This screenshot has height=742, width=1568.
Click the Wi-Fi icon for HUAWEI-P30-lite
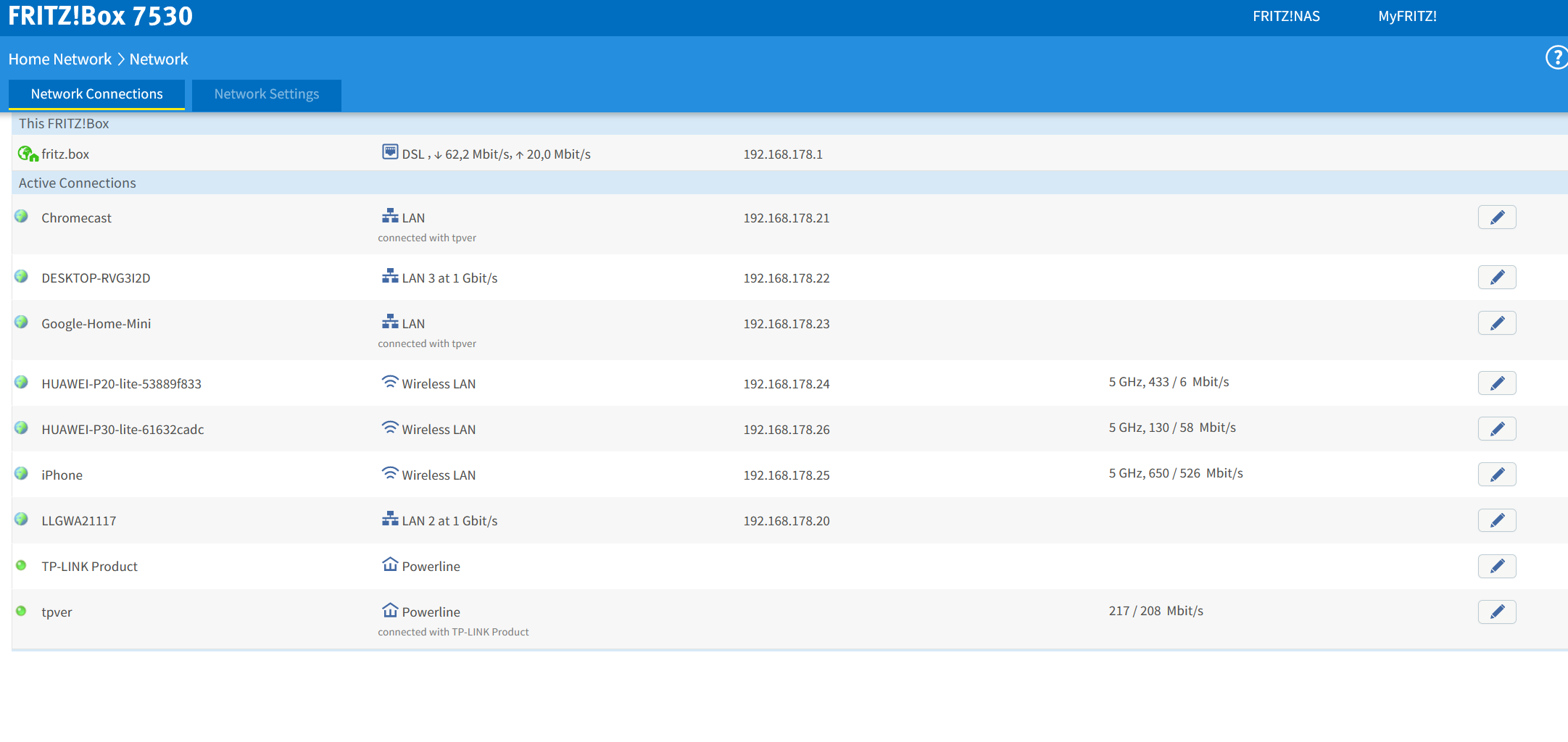point(390,427)
